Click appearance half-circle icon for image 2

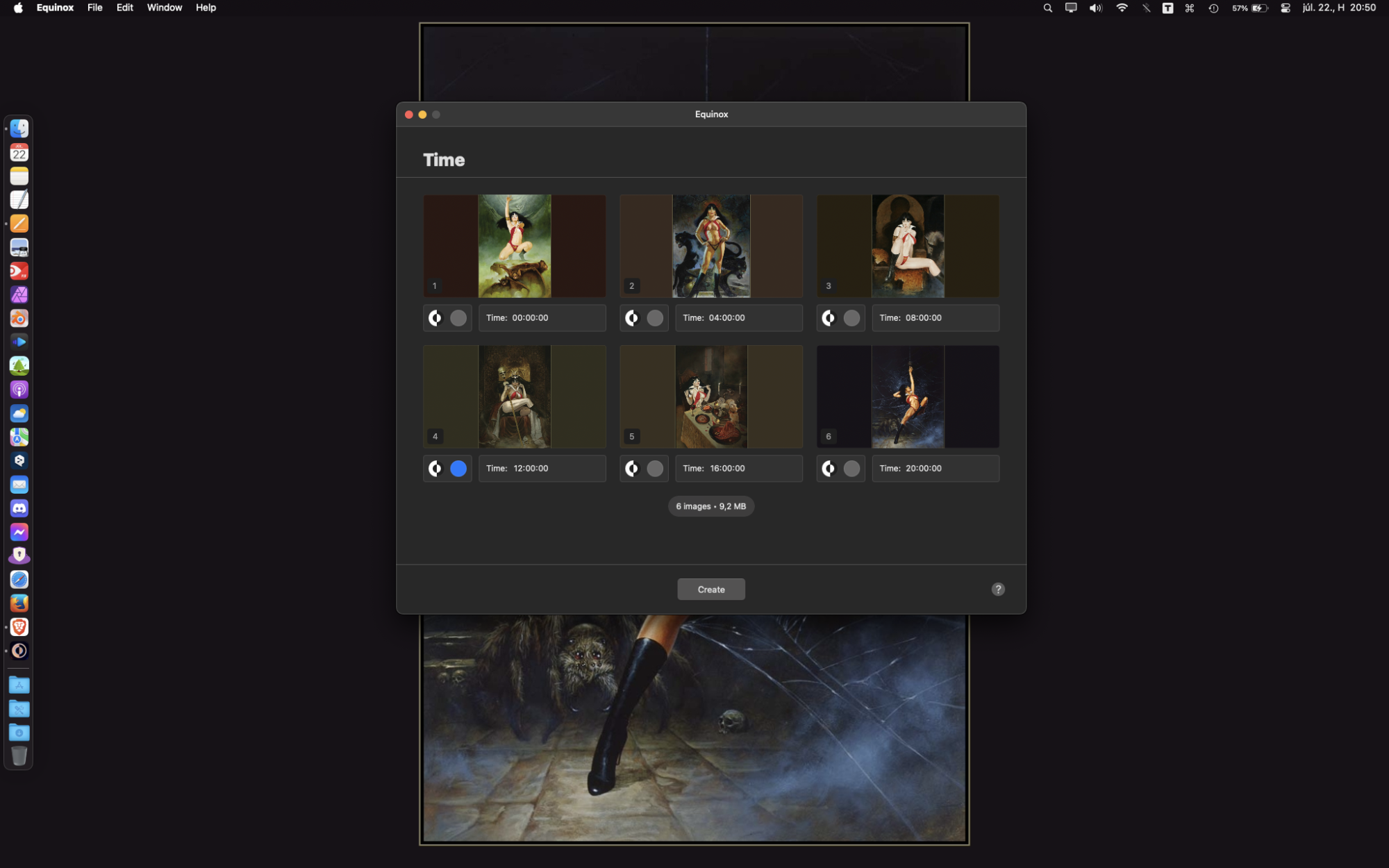click(632, 318)
